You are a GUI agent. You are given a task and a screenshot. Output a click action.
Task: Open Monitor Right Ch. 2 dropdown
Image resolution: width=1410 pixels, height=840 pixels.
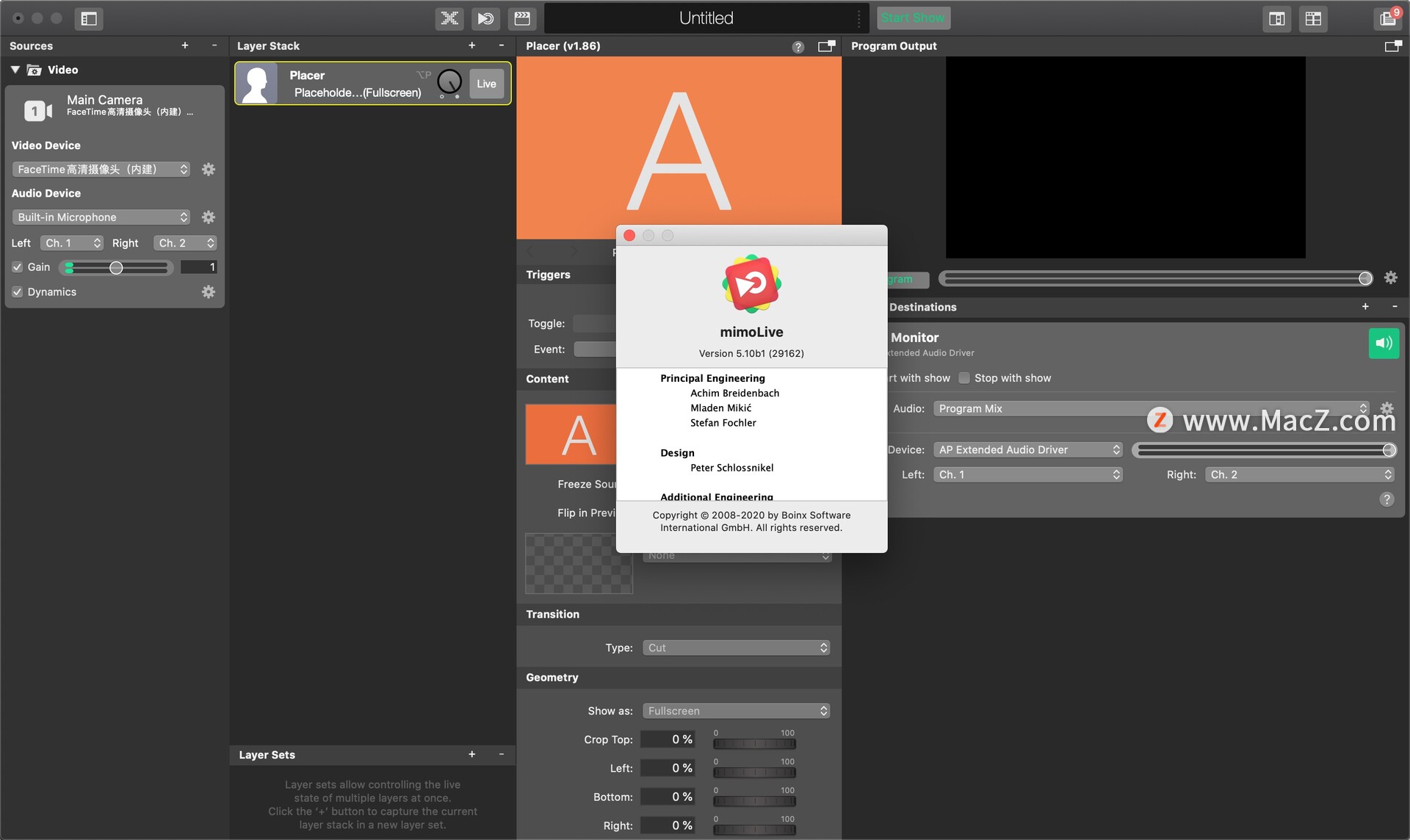click(1300, 474)
